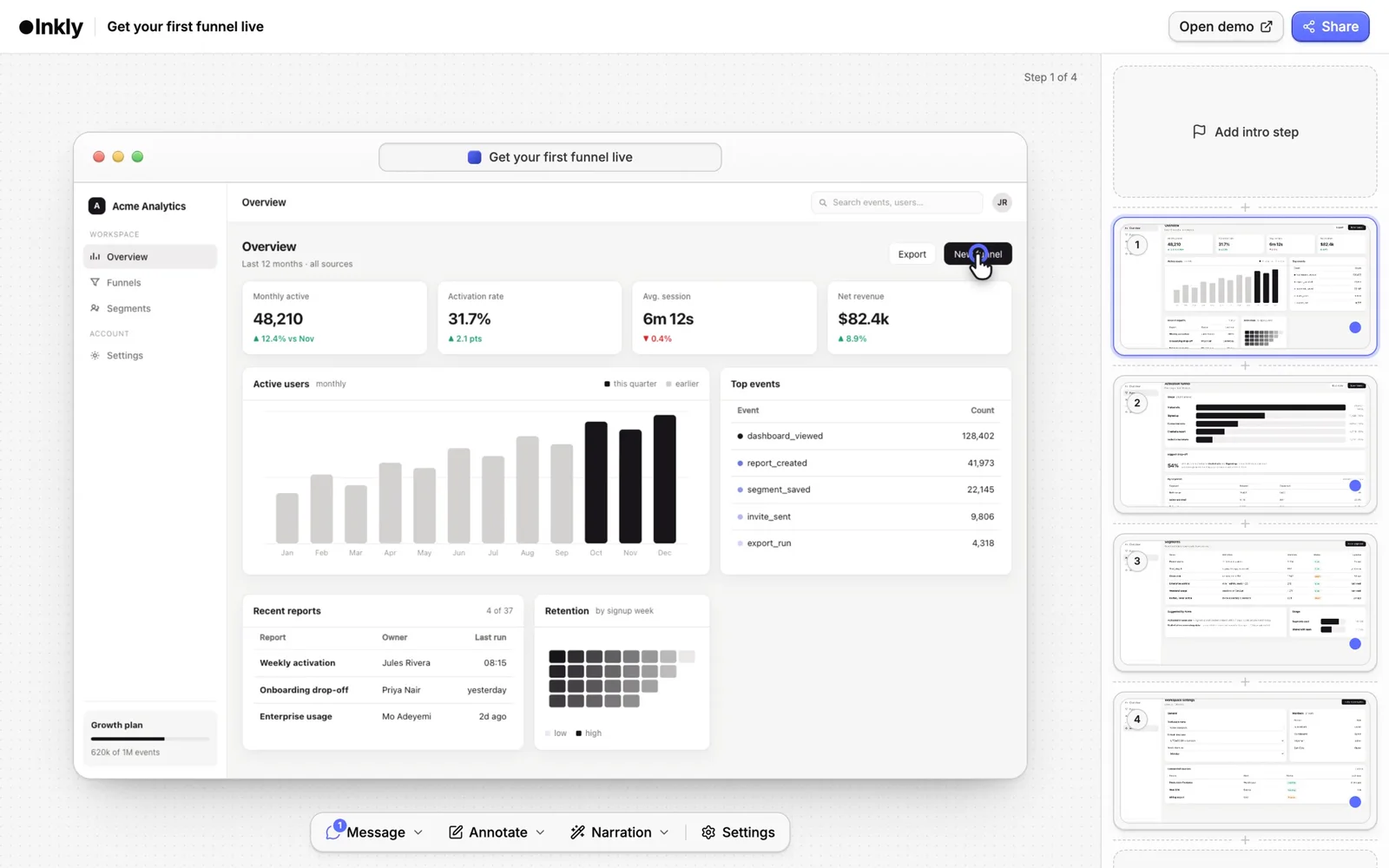Click the blue icon in the title field

474,157
